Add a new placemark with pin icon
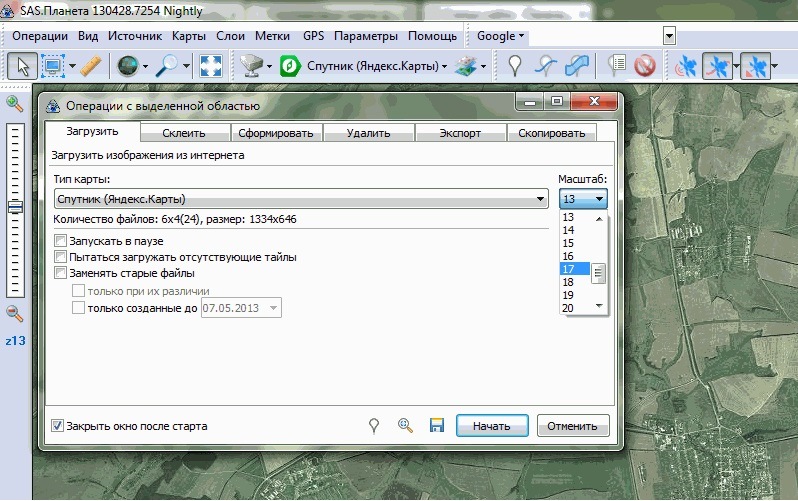798x501 pixels. coord(515,66)
